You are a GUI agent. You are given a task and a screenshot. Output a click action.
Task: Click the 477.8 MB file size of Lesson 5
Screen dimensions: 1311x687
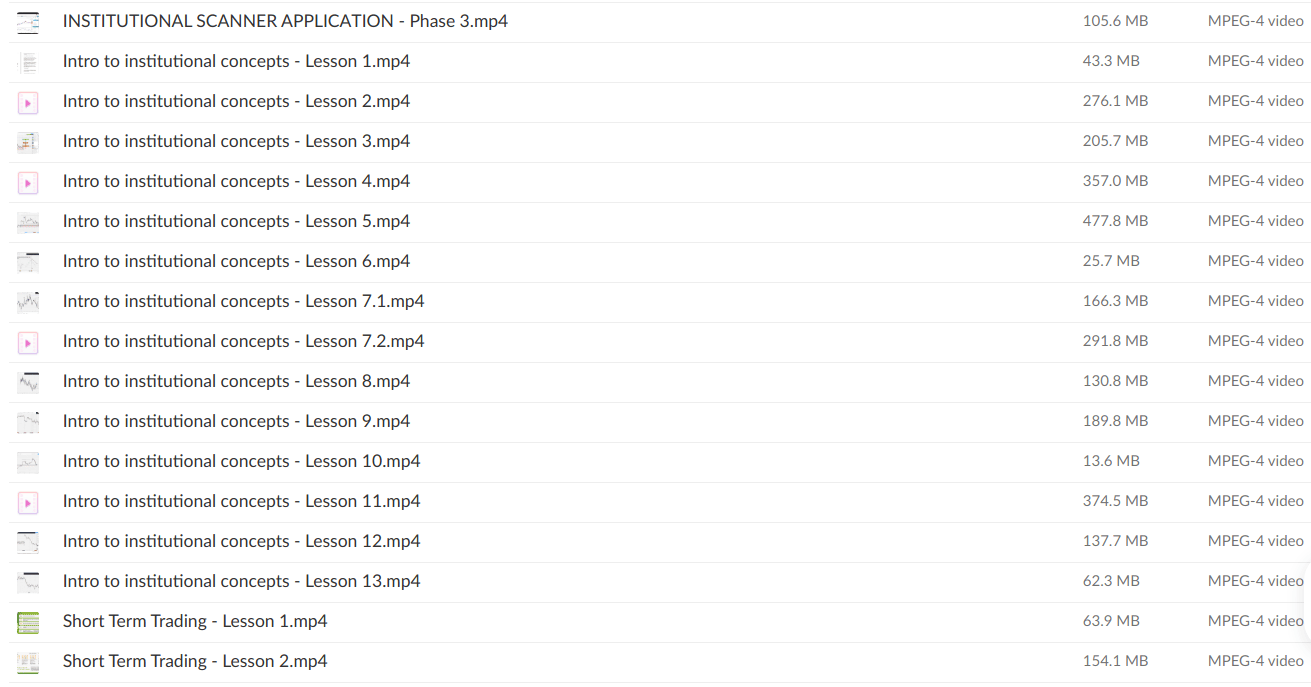point(1115,221)
